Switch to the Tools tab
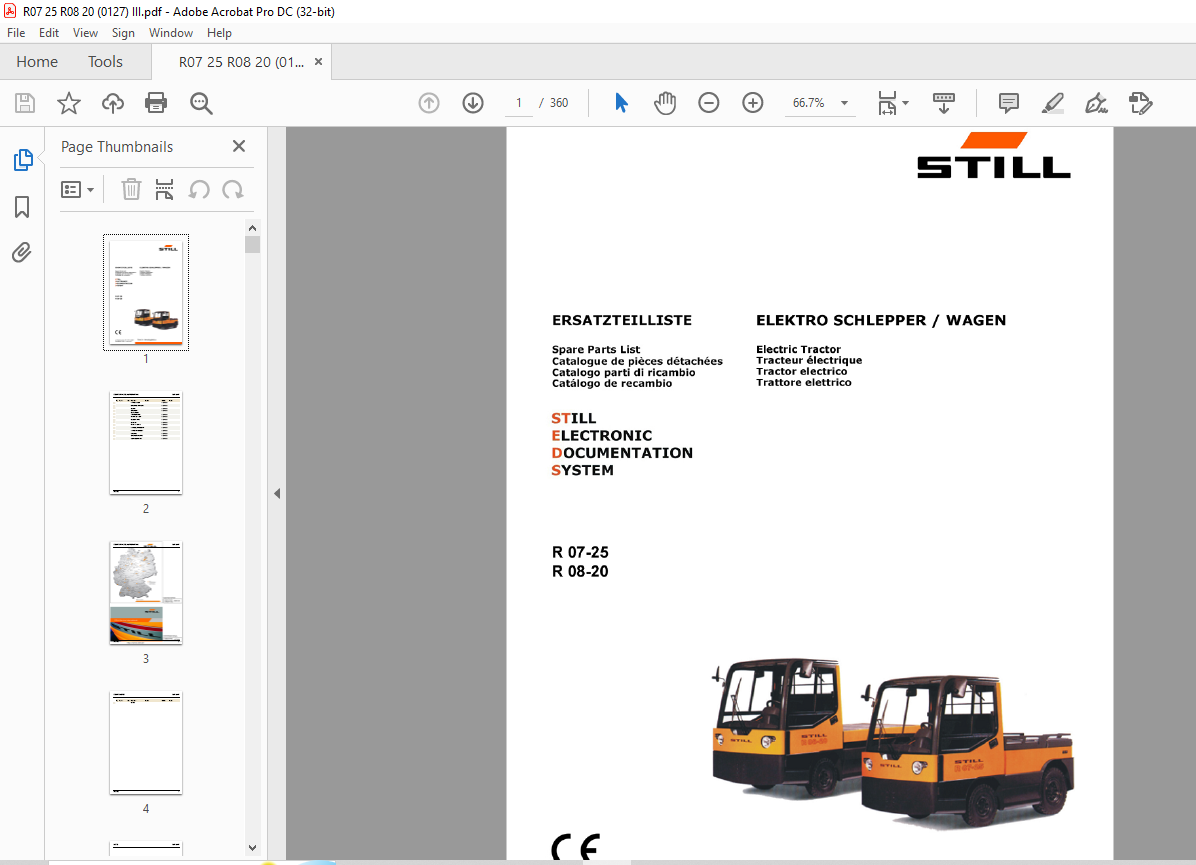This screenshot has width=1196, height=865. [x=105, y=62]
